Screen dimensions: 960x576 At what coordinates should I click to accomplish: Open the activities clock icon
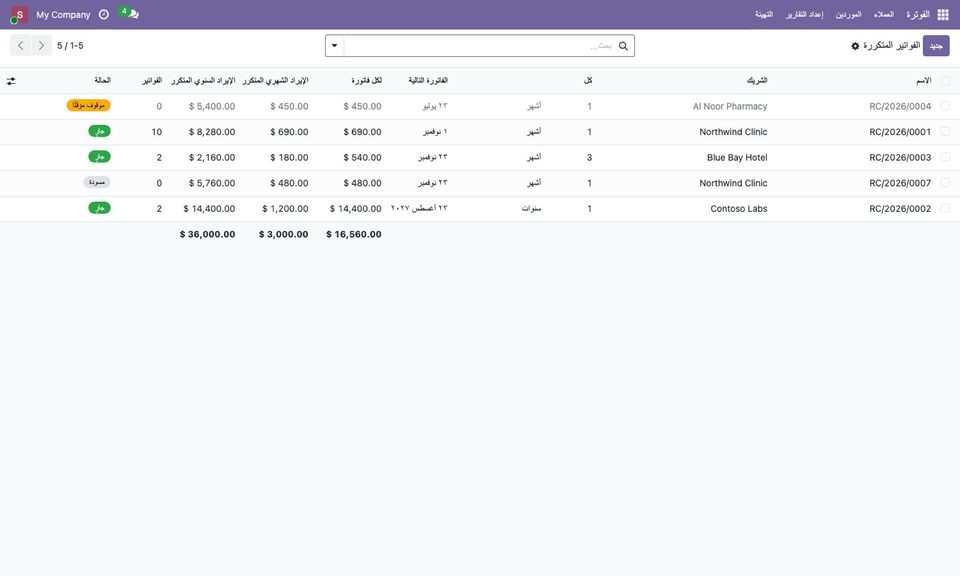pos(104,15)
